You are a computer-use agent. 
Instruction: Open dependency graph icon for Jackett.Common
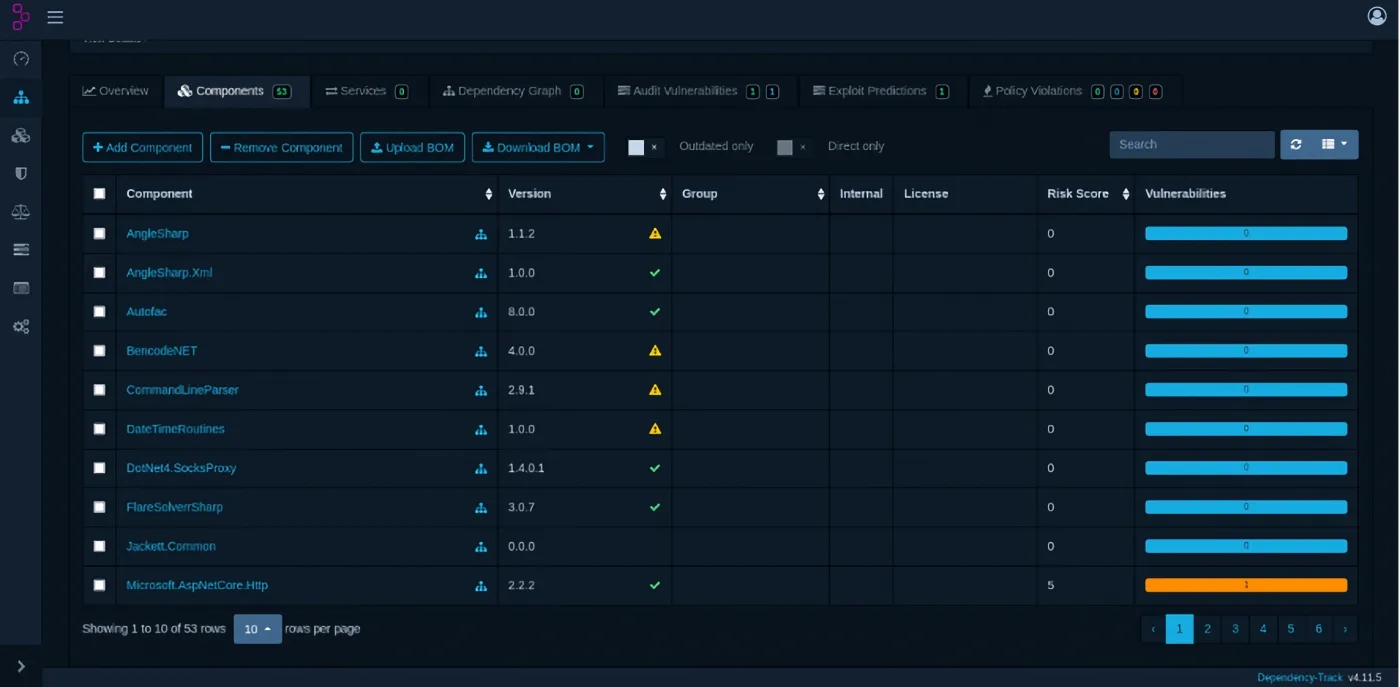pos(481,546)
